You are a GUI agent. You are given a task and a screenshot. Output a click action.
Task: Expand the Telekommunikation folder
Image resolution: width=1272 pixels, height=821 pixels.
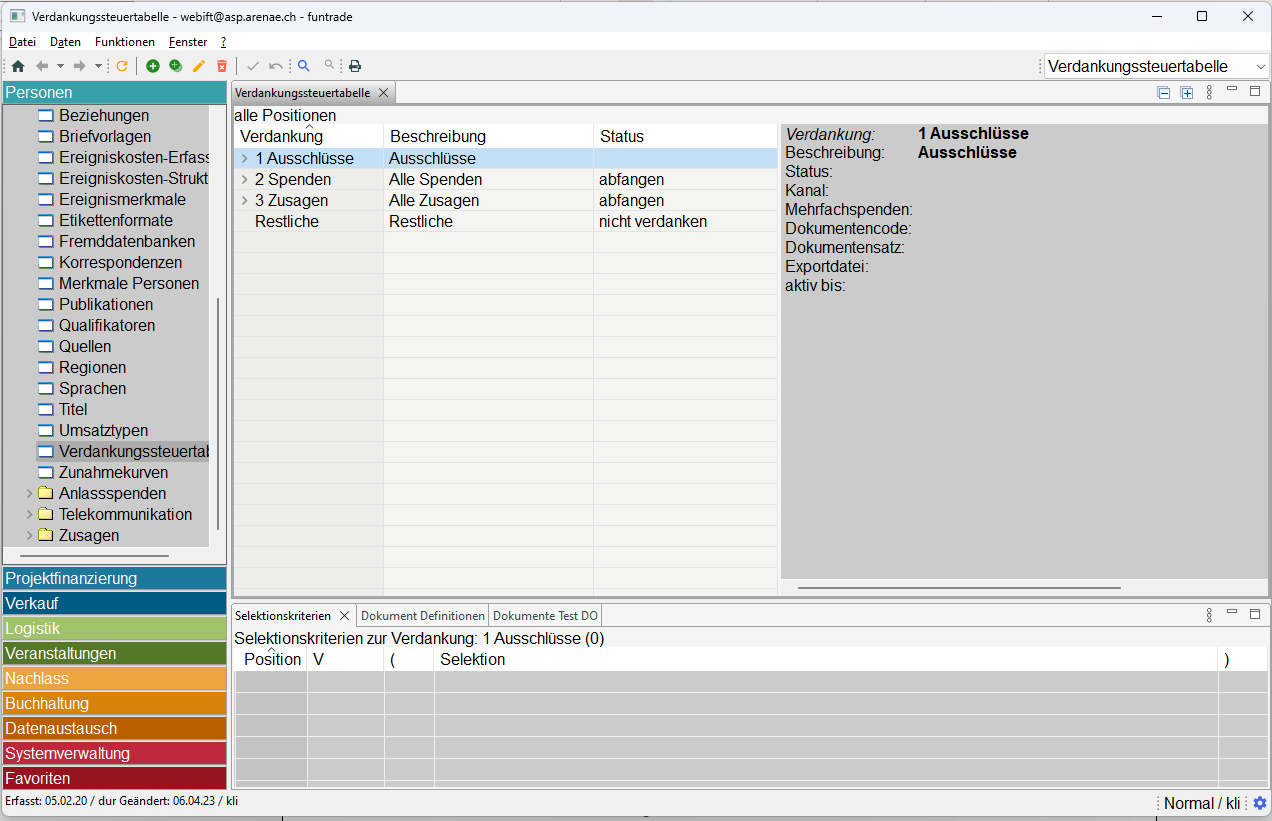[28, 514]
